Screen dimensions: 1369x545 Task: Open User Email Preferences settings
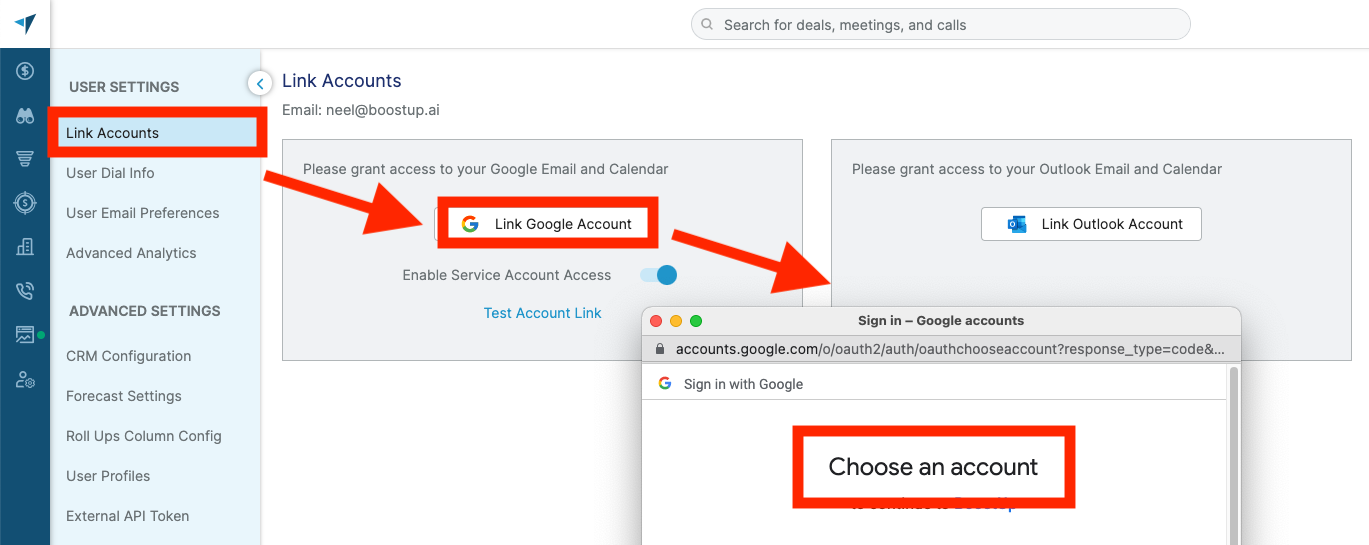tap(142, 213)
